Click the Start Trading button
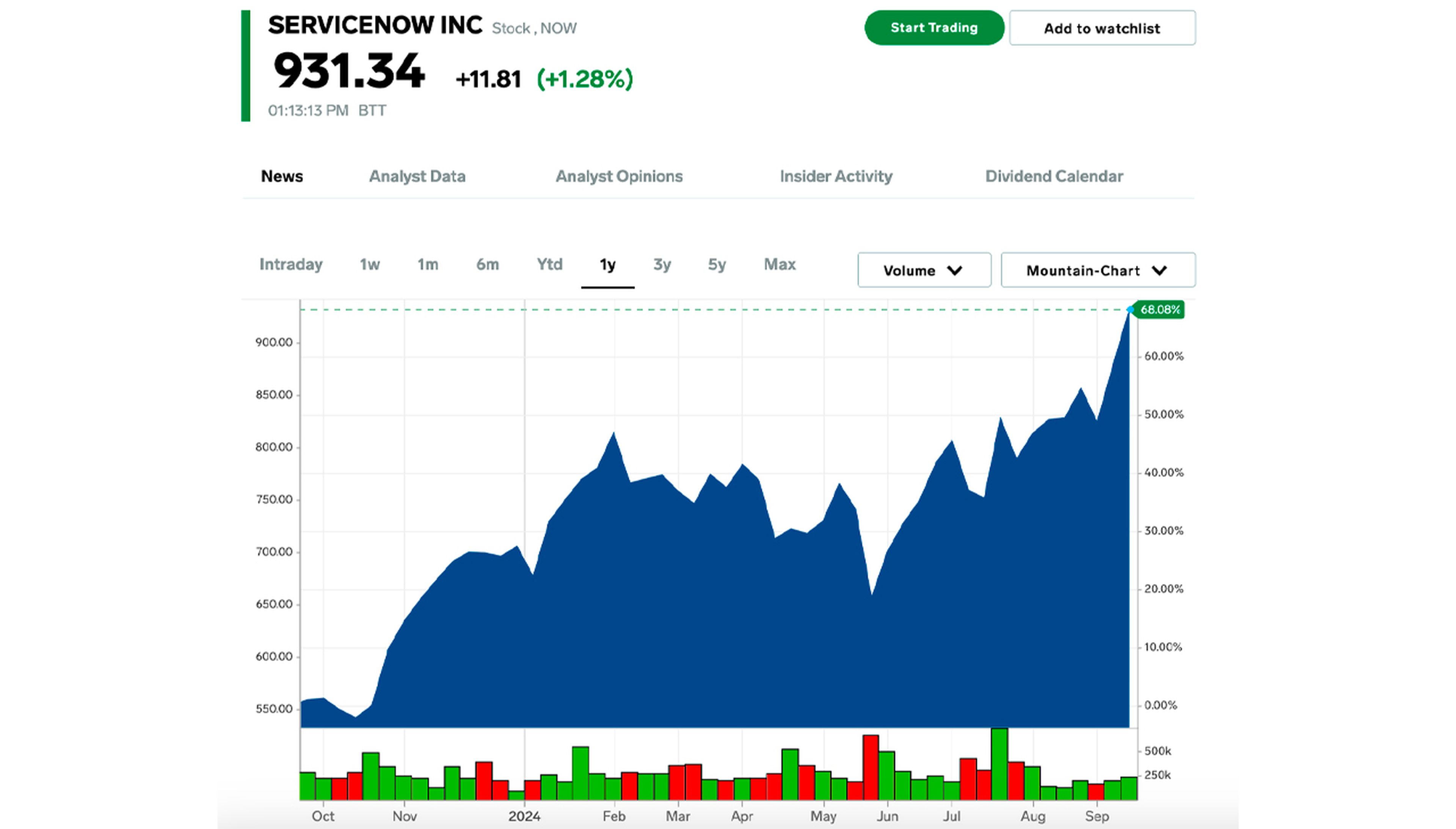 934,27
